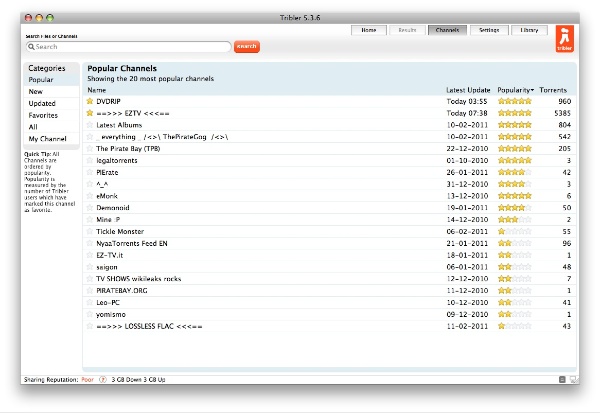This screenshot has height=413, width=600.
Task: Click the Today 03:55 update time
Action: point(467,101)
